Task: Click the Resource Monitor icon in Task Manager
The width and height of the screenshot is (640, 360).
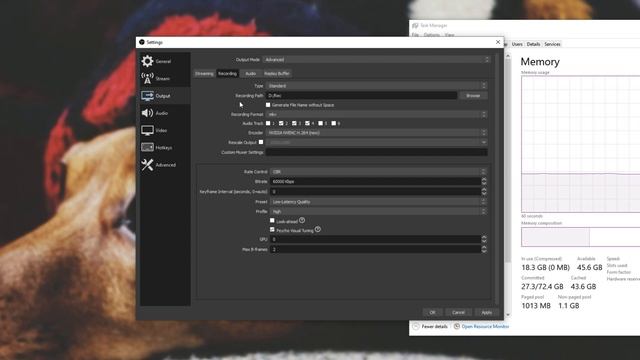Action: [457, 326]
